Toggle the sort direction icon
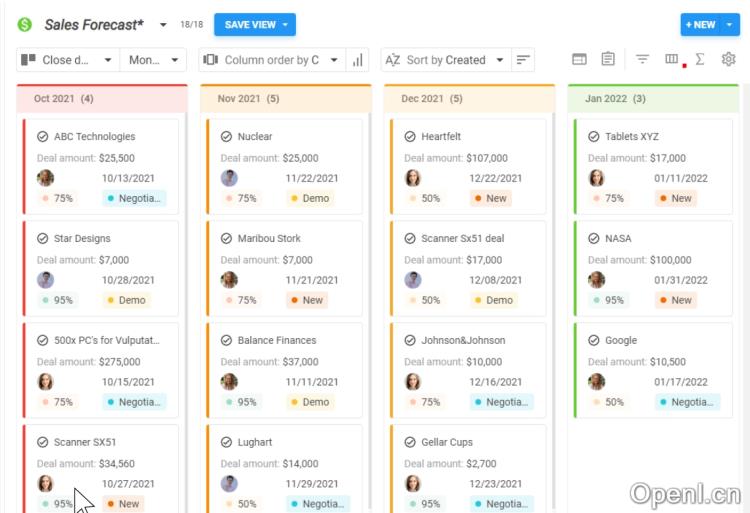The height and width of the screenshot is (513, 750). pos(523,60)
